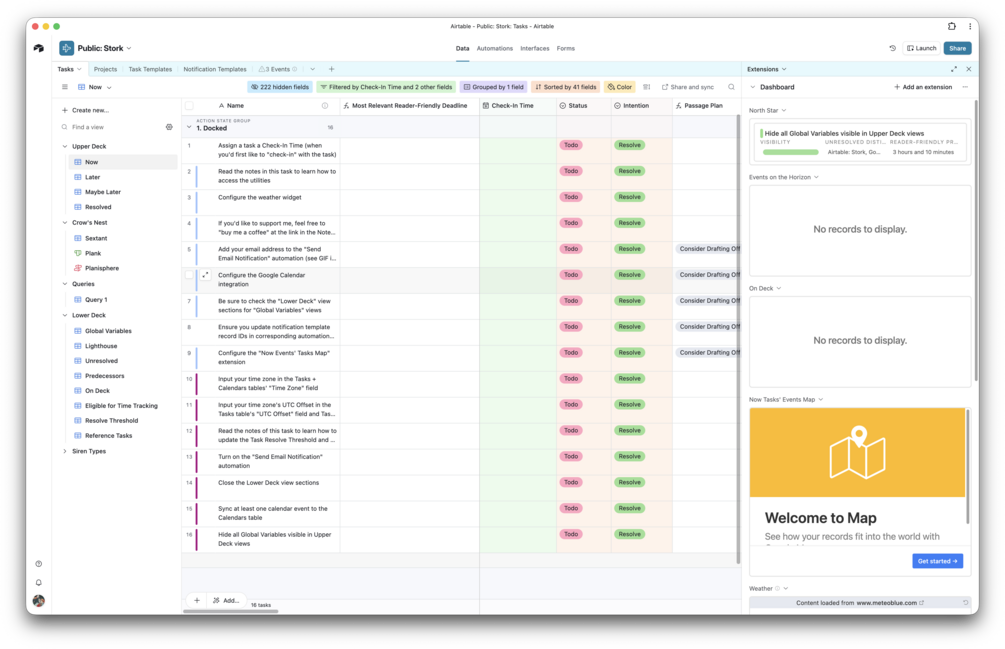Click the add record plus icon
Image resolution: width=1005 pixels, height=649 pixels.
[197, 600]
